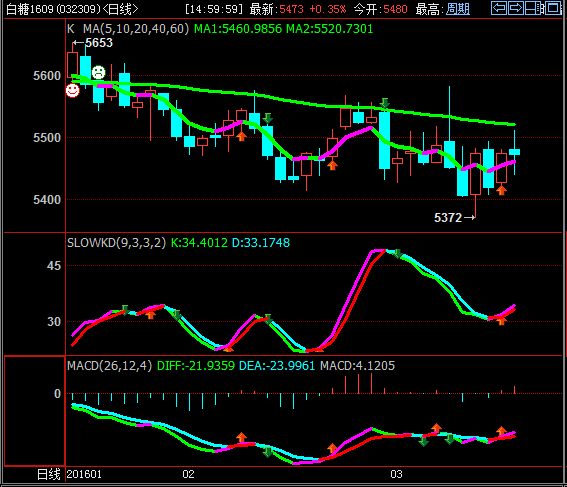The image size is (567, 487).
Task: Click rightmost orange up arrow in MACD panel
Action: pyautogui.click(x=501, y=431)
